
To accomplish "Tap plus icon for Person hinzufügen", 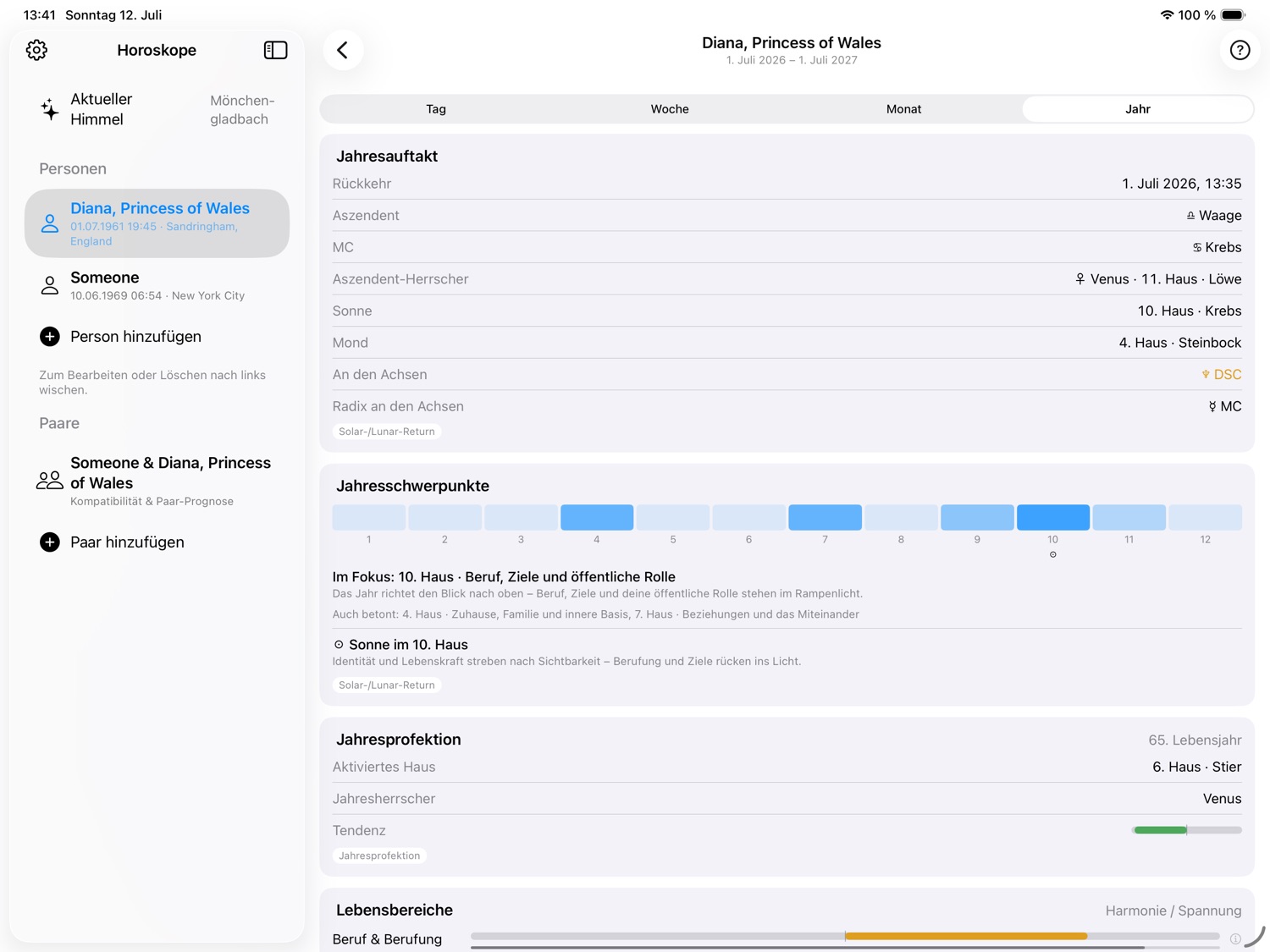I will point(50,337).
